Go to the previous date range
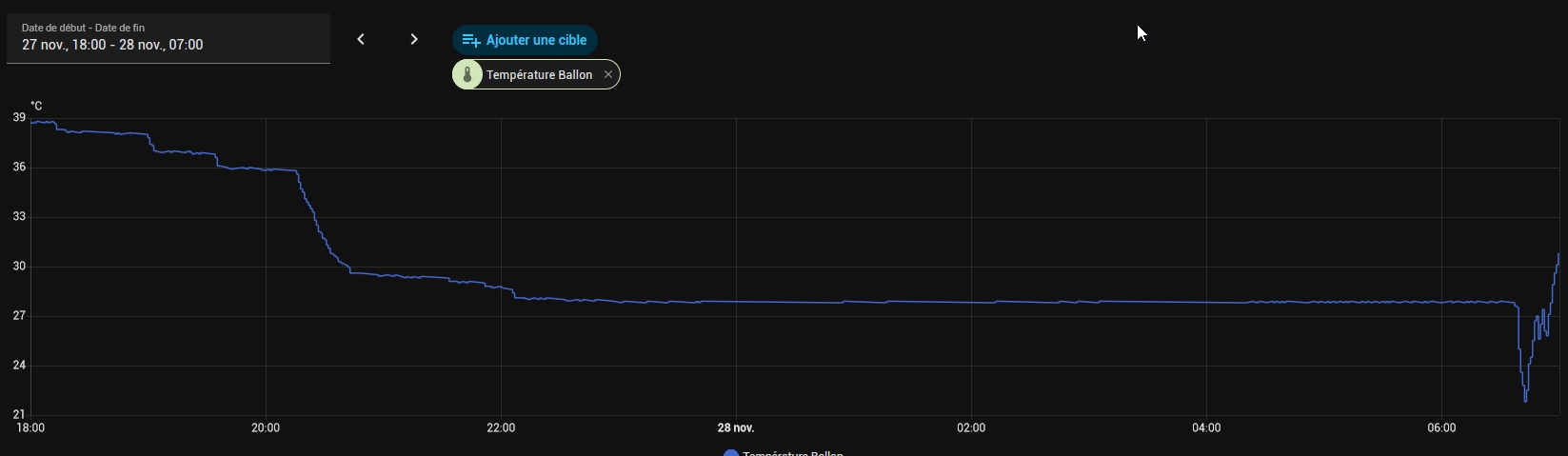The image size is (1568, 456). coord(361,39)
